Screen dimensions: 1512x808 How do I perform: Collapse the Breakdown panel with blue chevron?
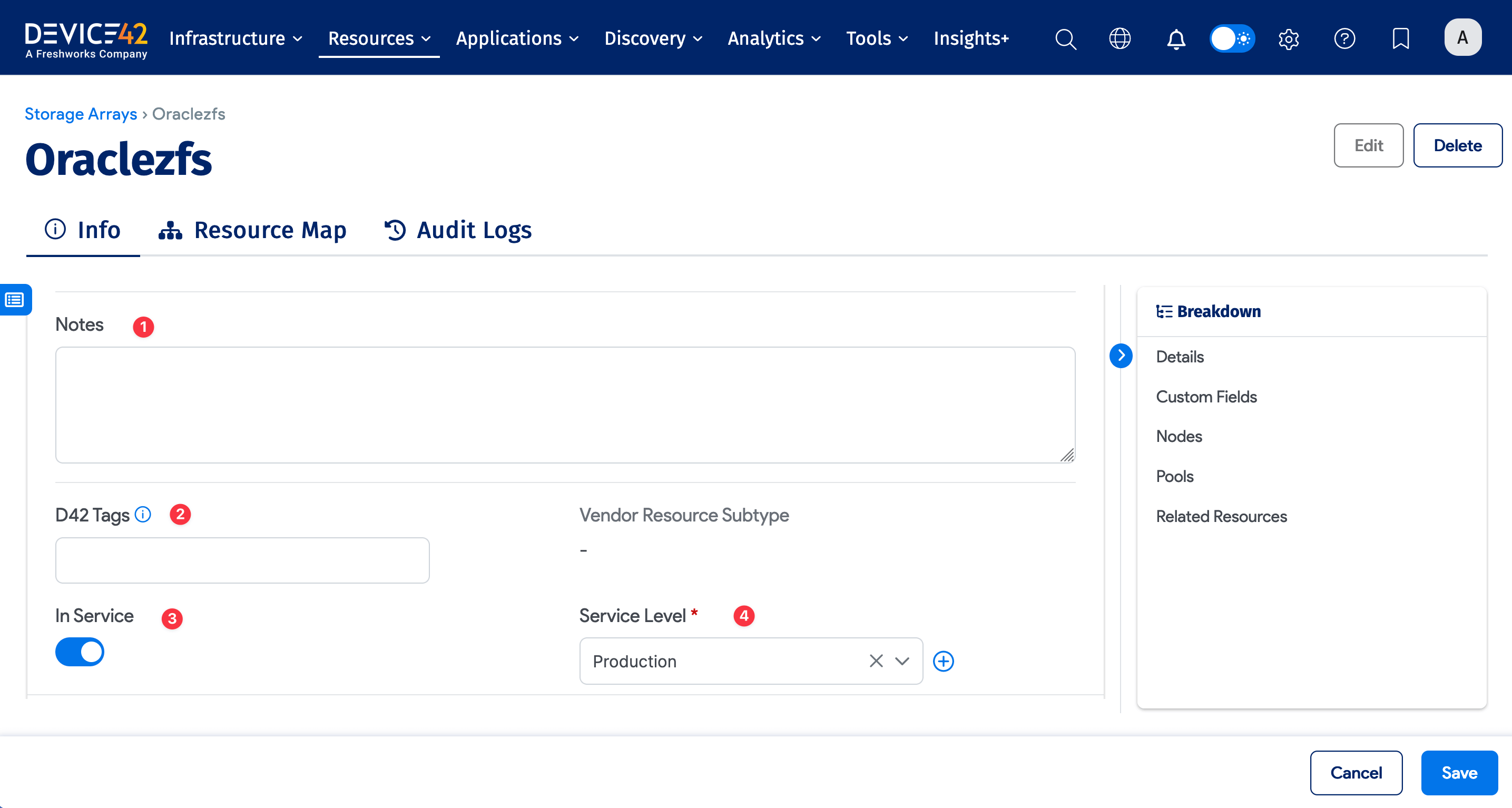click(x=1121, y=356)
